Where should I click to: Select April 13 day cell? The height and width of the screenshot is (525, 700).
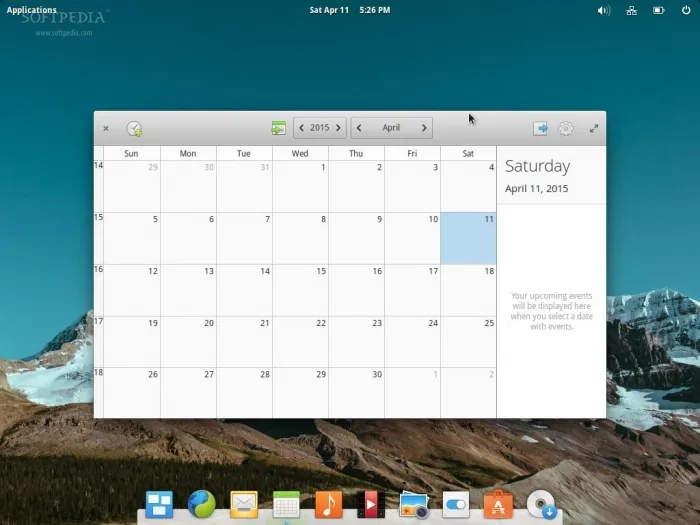point(188,290)
